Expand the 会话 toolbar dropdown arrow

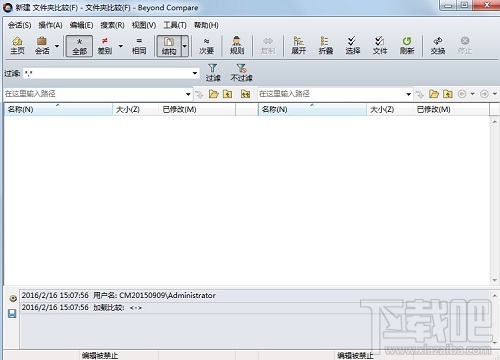57,46
